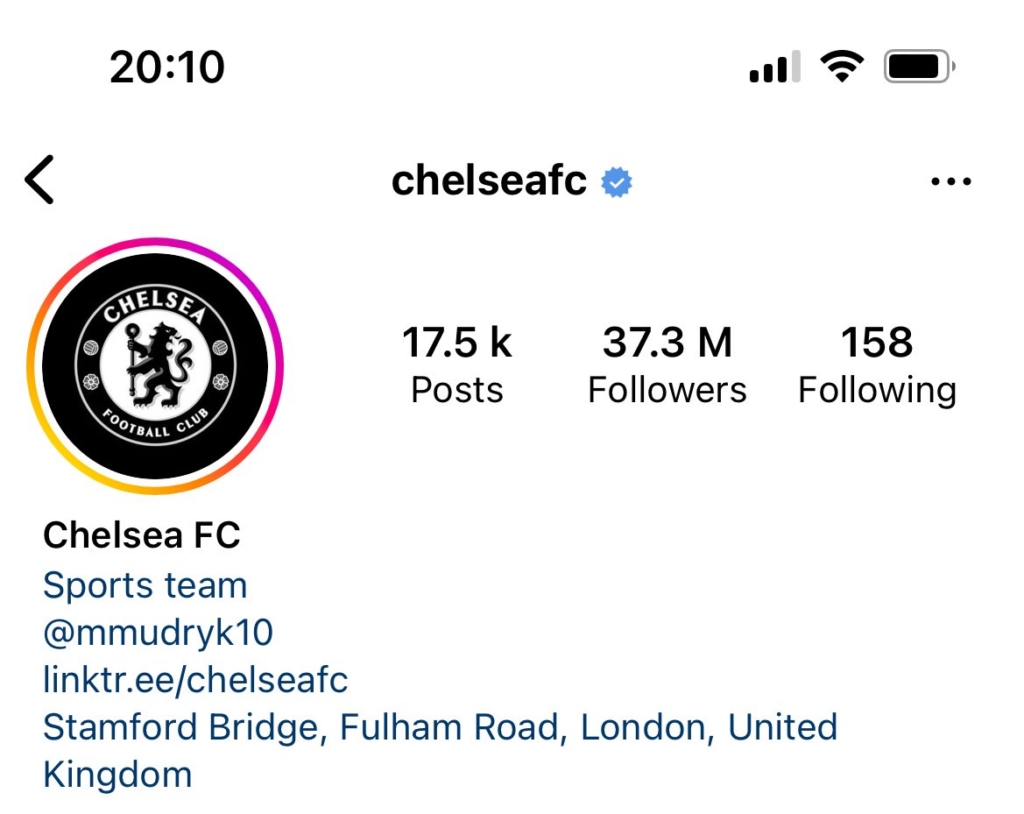
Task: Open the three-dot more options menu
Action: point(951,181)
